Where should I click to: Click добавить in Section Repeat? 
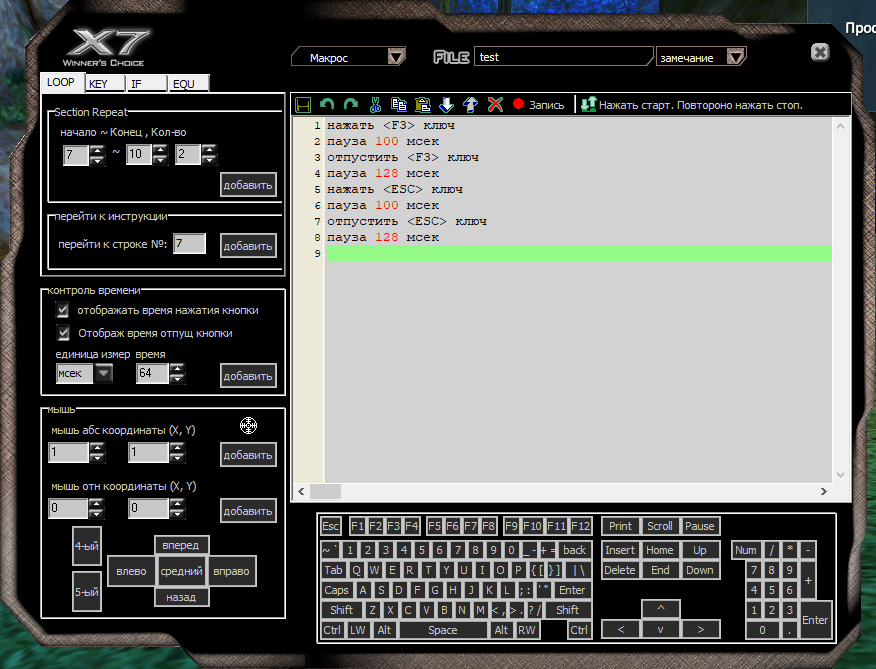[248, 185]
